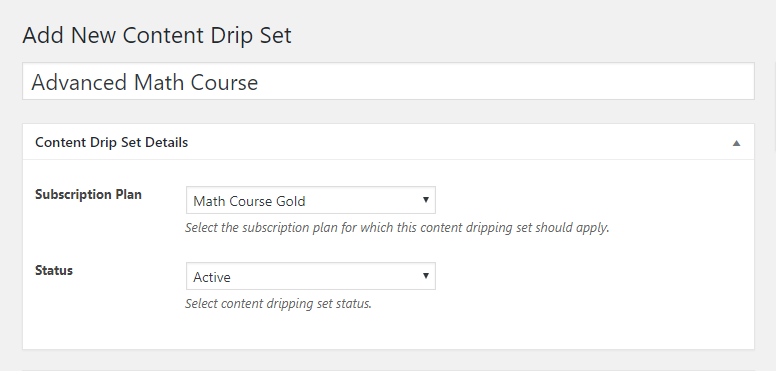This screenshot has height=371, width=776.
Task: Click the Advanced Math Course title field
Action: pos(388,81)
